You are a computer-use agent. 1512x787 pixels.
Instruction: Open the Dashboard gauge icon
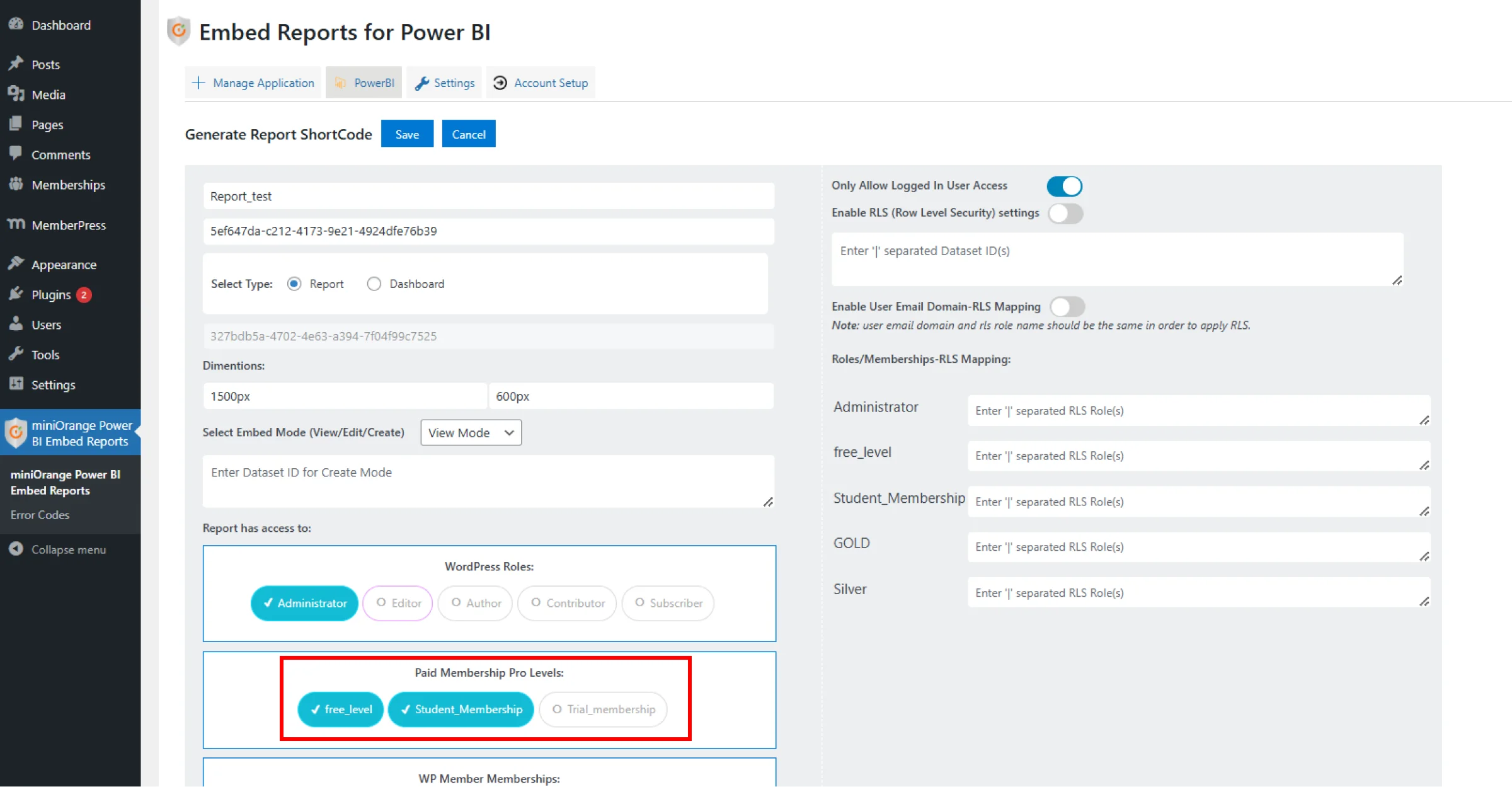pyautogui.click(x=16, y=24)
